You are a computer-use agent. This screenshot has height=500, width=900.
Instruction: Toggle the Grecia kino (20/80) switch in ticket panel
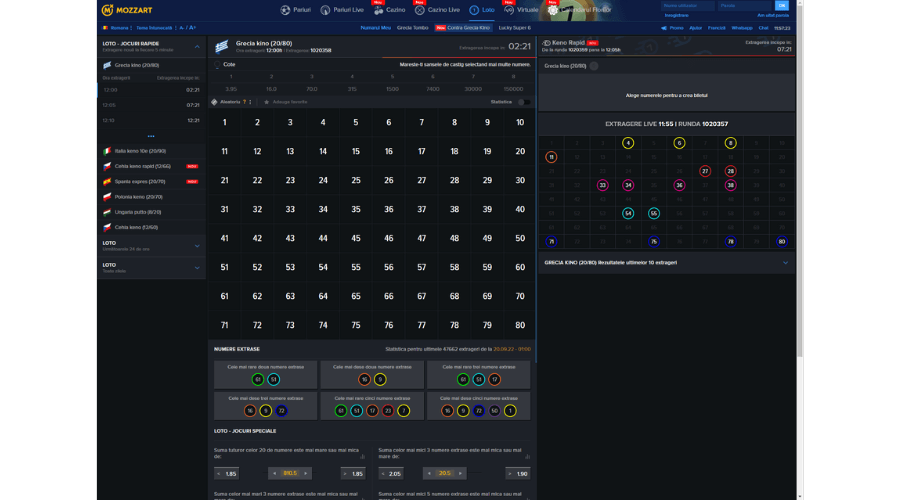[x=594, y=66]
